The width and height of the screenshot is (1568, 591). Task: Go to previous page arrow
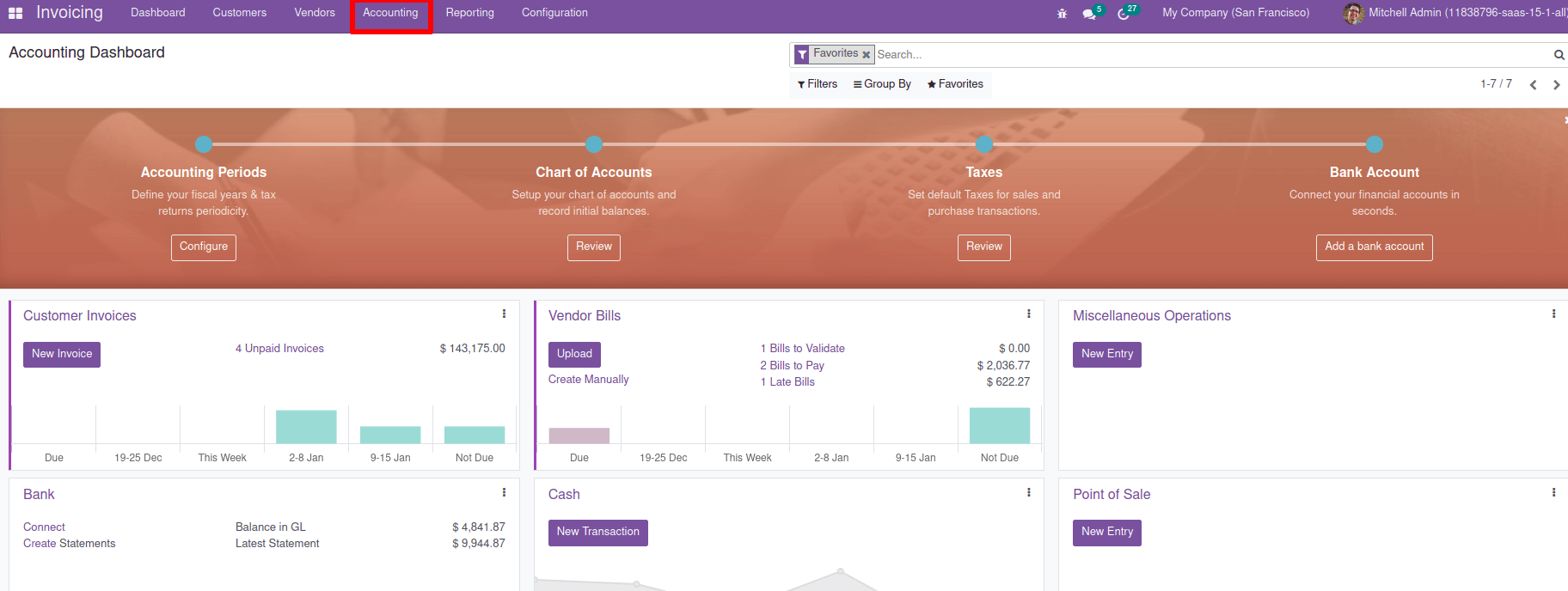coord(1533,85)
